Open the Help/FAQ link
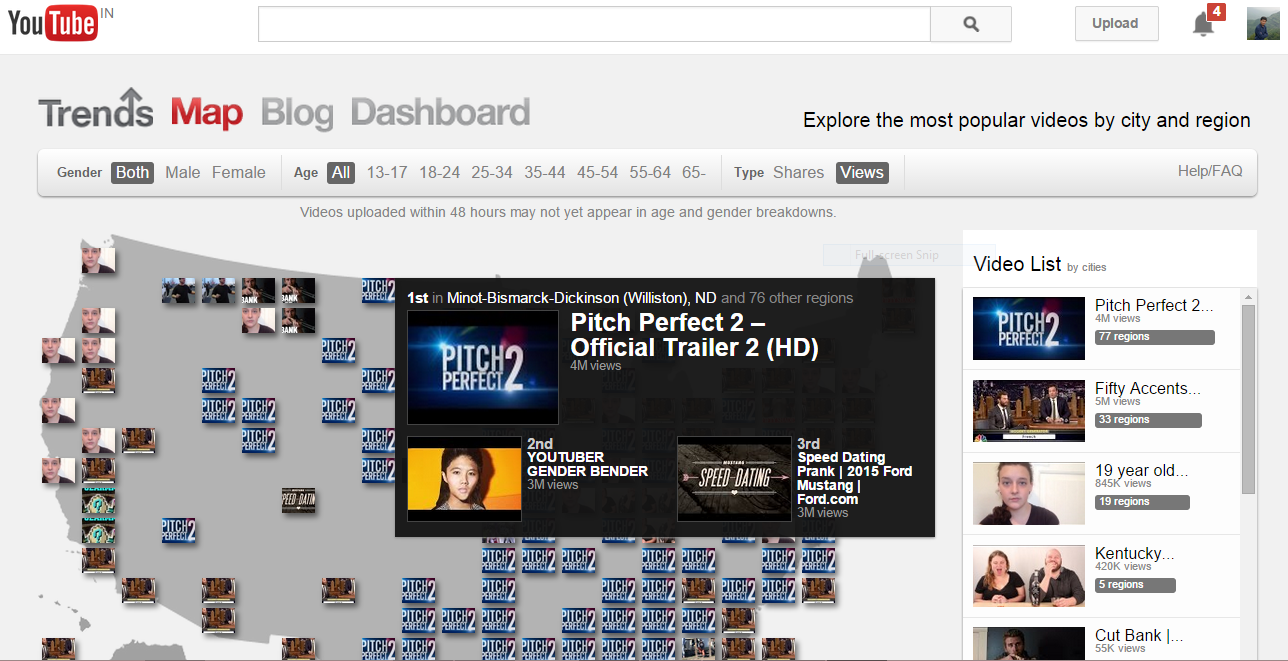The image size is (1288, 661). tap(1210, 171)
